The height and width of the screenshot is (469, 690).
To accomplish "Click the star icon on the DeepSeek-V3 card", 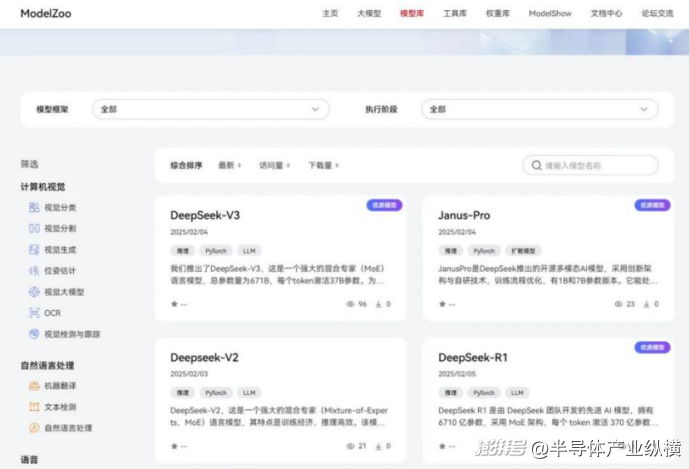I will 174,304.
